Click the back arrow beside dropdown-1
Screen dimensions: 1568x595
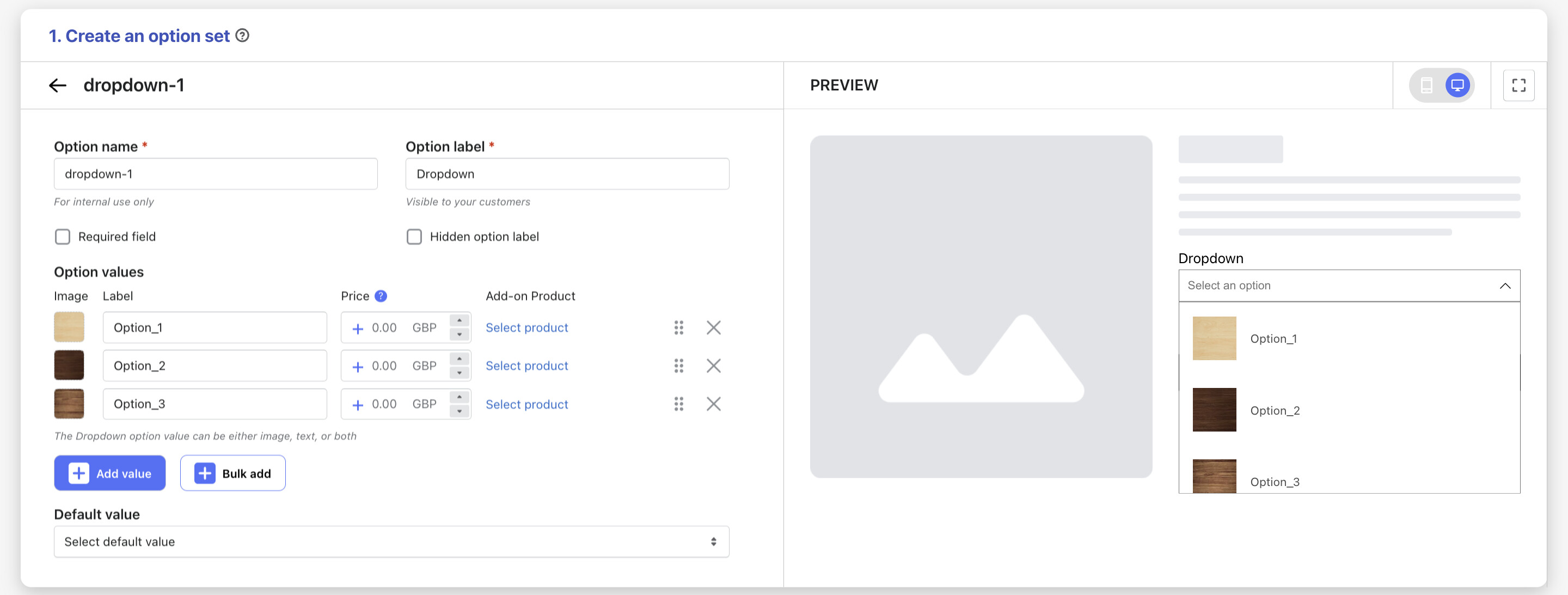click(57, 85)
